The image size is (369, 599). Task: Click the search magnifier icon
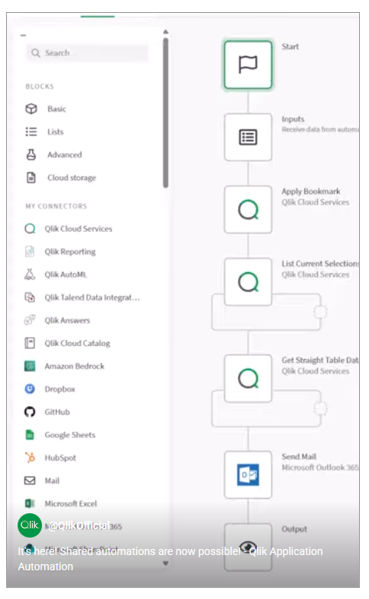[36, 53]
